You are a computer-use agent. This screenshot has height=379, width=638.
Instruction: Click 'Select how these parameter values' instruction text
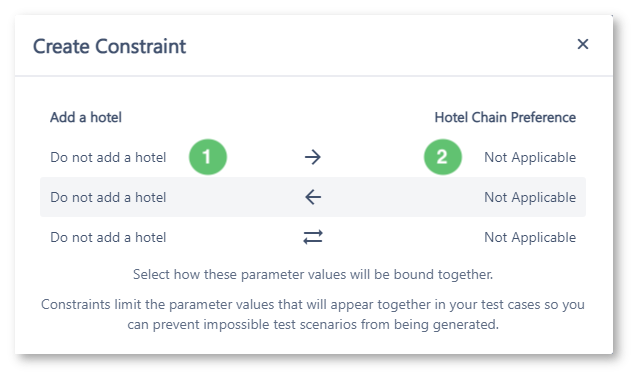[313, 274]
